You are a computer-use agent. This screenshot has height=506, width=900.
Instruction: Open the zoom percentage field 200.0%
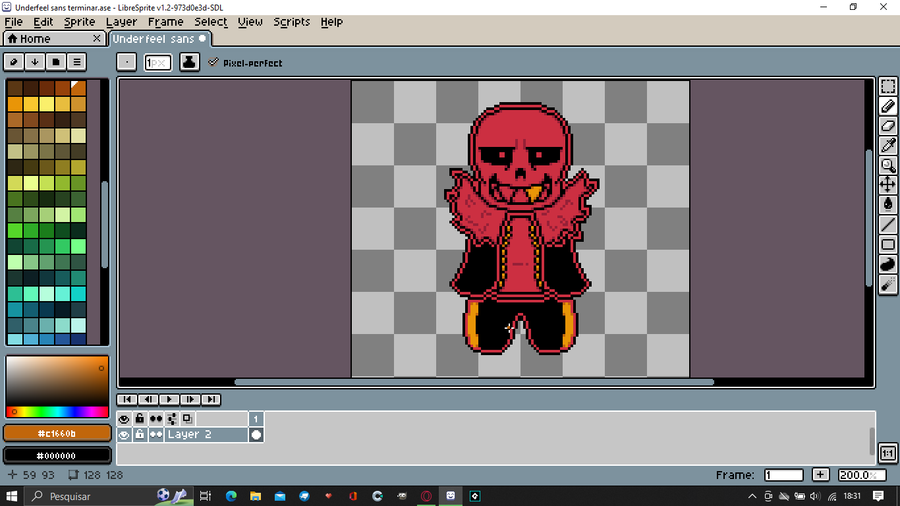[x=862, y=475]
